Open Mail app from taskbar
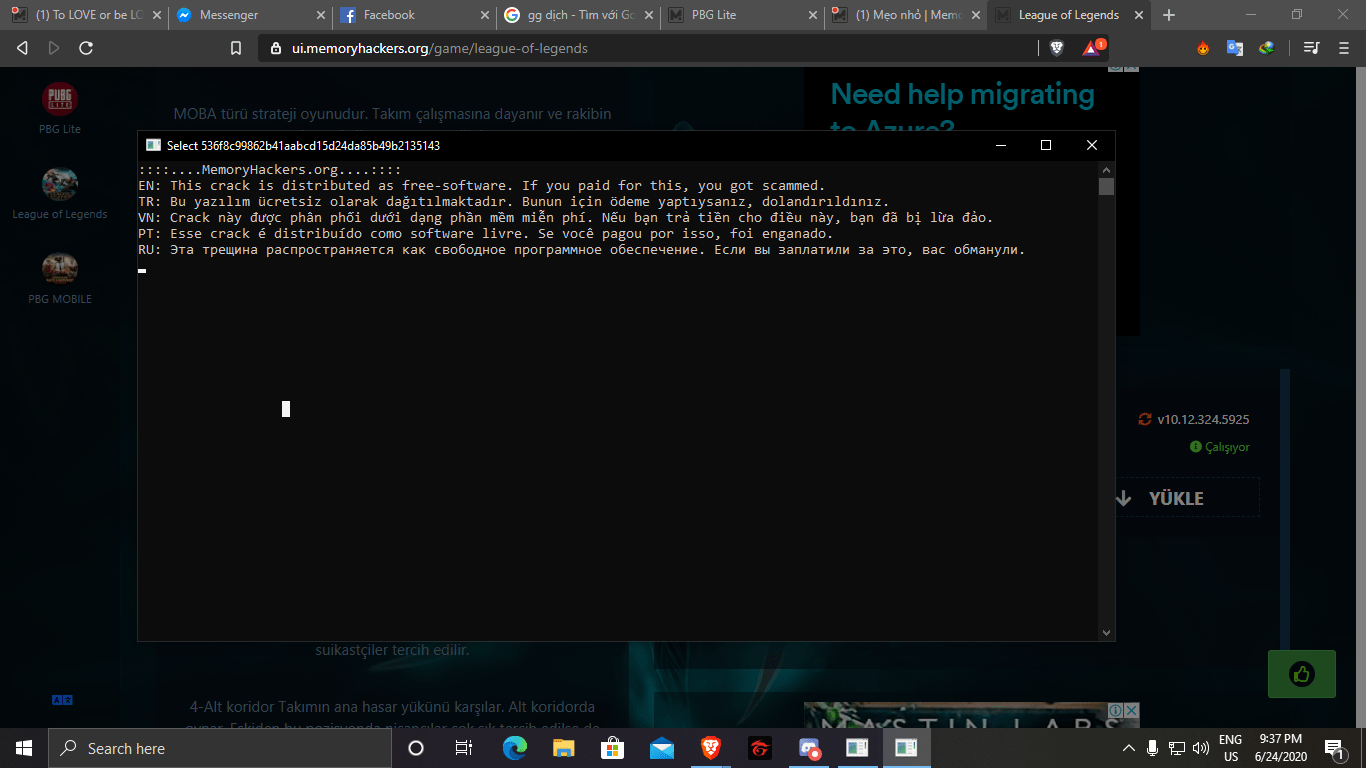 pos(661,748)
